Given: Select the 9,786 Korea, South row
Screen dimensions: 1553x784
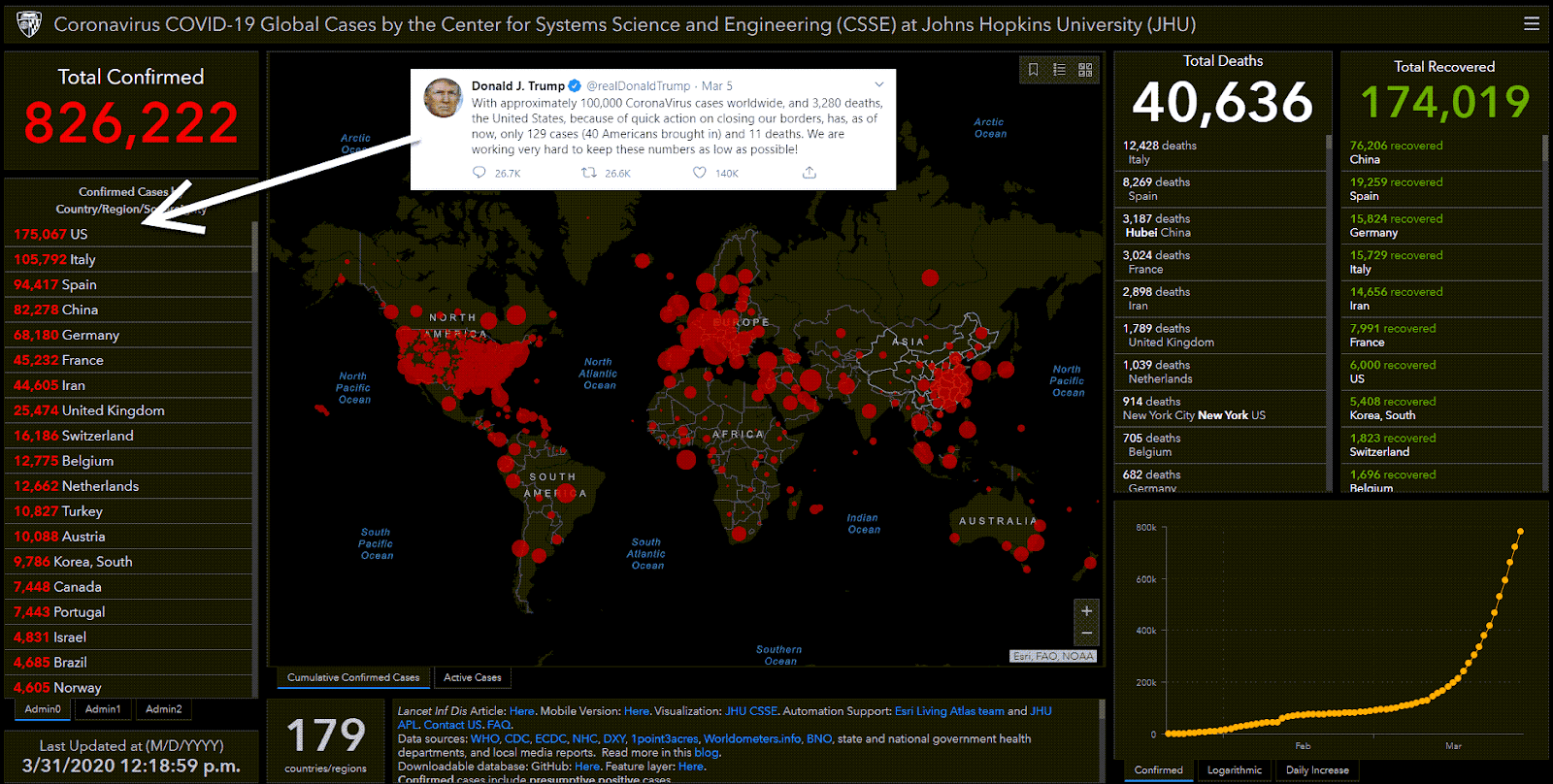Looking at the screenshot, I should [x=128, y=562].
